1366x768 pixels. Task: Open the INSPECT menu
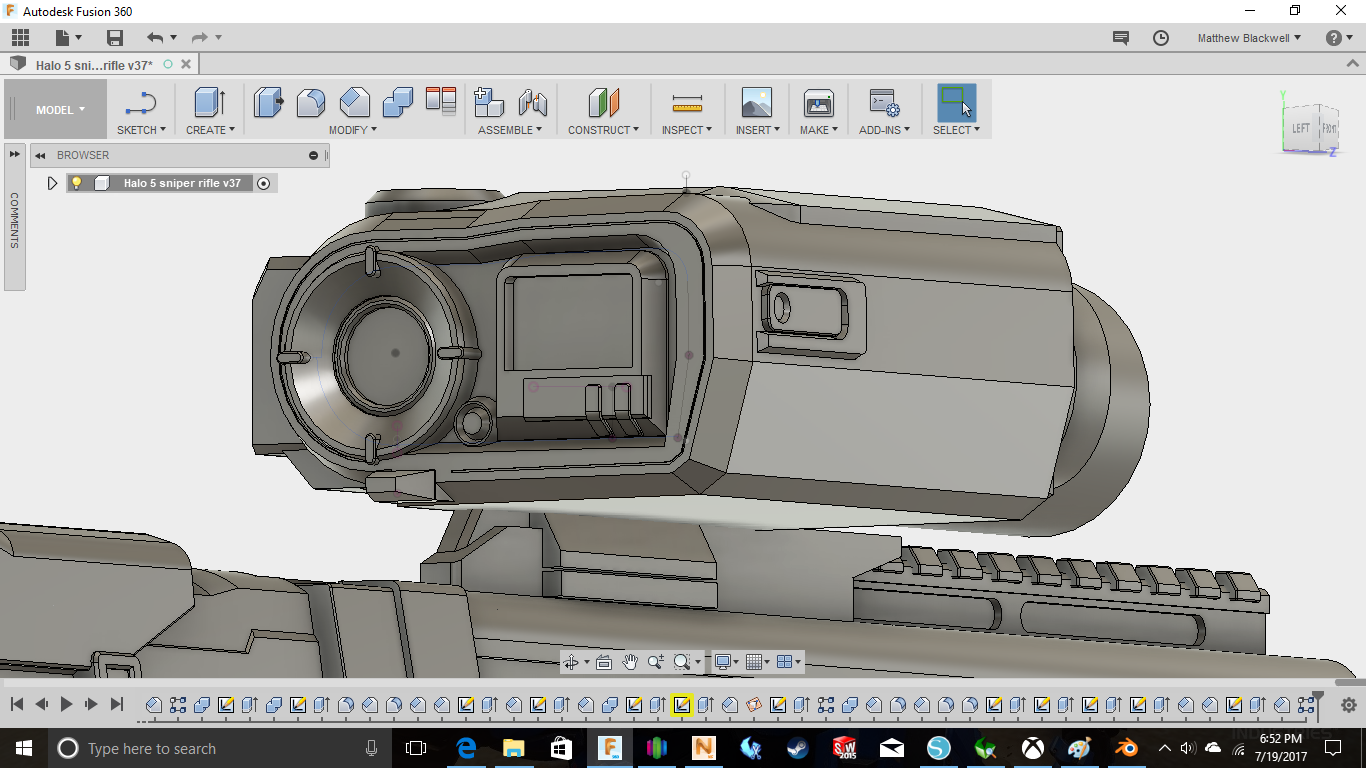(687, 130)
